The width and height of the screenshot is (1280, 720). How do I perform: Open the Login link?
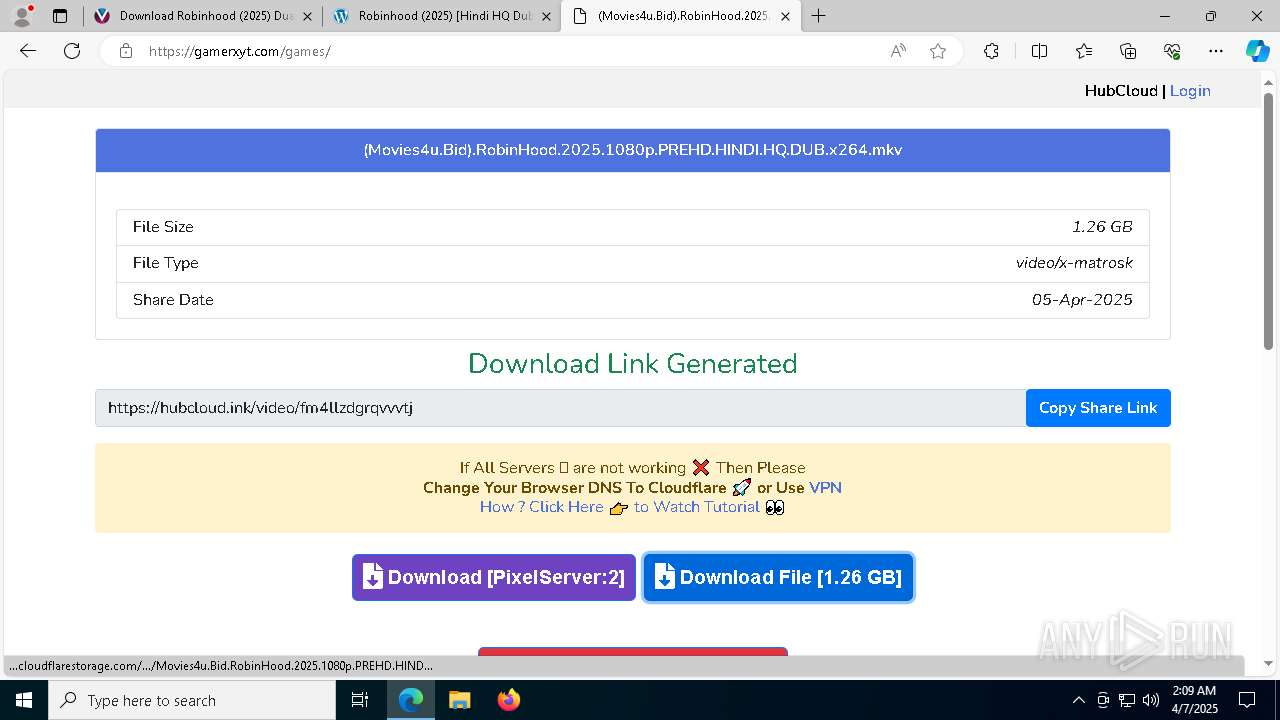click(1190, 91)
